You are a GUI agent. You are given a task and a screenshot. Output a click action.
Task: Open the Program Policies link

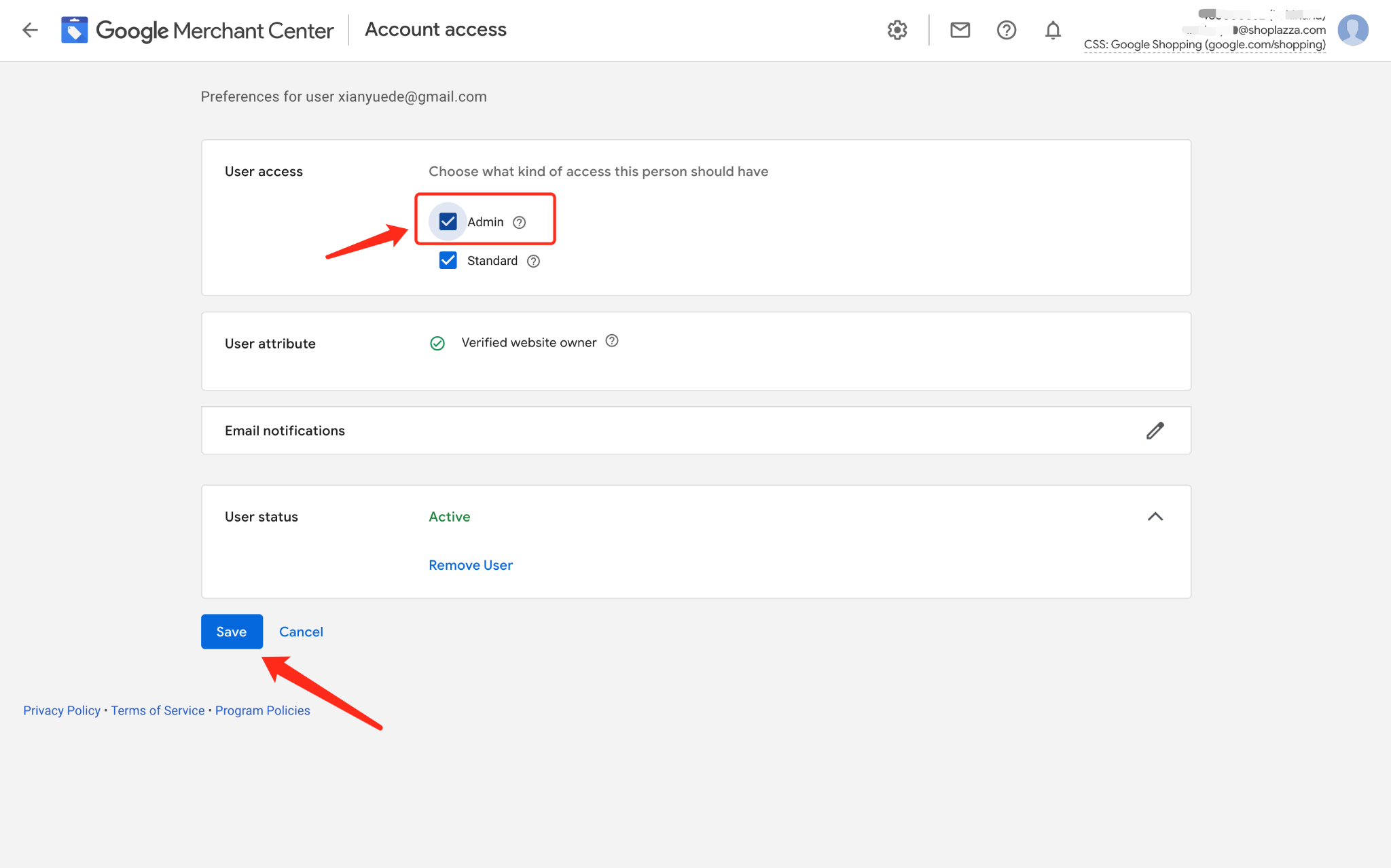[x=263, y=710]
